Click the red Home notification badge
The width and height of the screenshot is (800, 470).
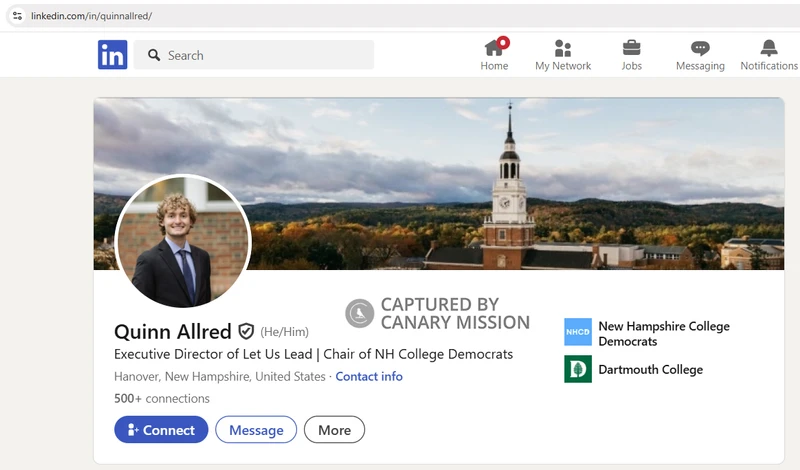coord(503,42)
